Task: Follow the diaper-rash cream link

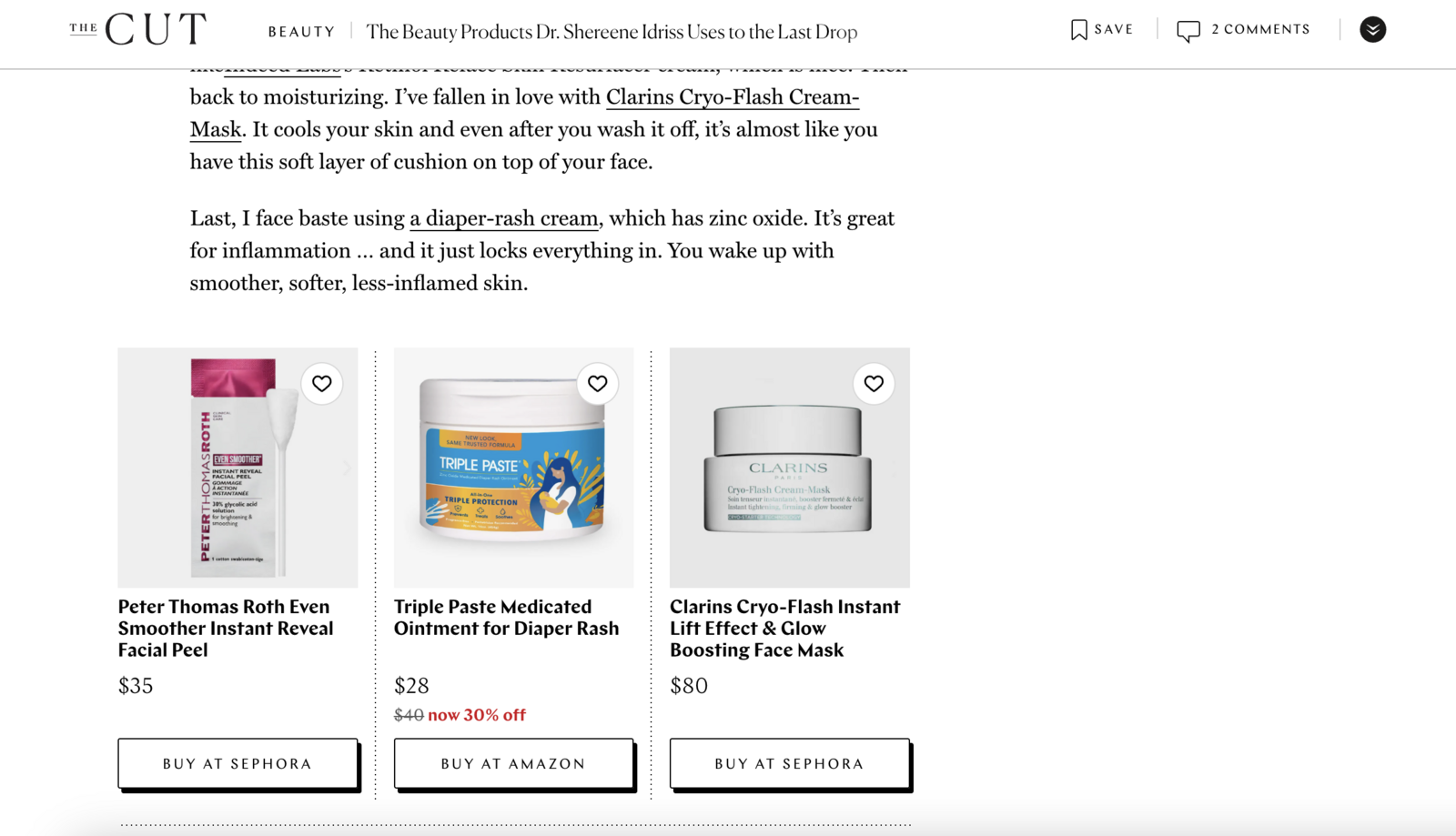Action: [504, 218]
